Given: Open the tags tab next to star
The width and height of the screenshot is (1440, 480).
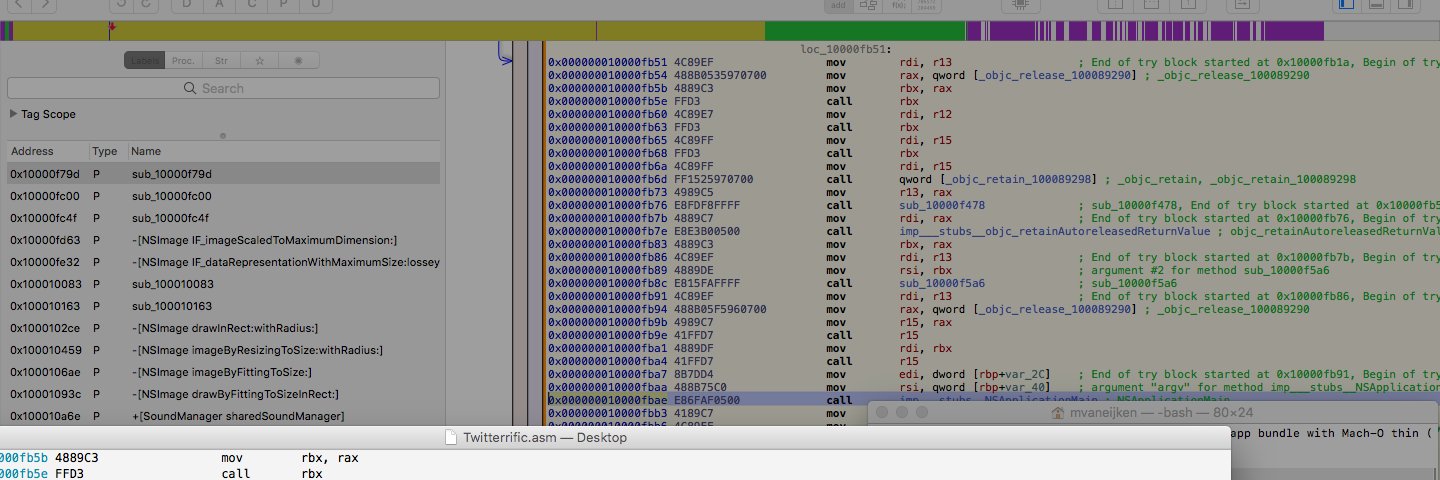Looking at the screenshot, I should [297, 60].
